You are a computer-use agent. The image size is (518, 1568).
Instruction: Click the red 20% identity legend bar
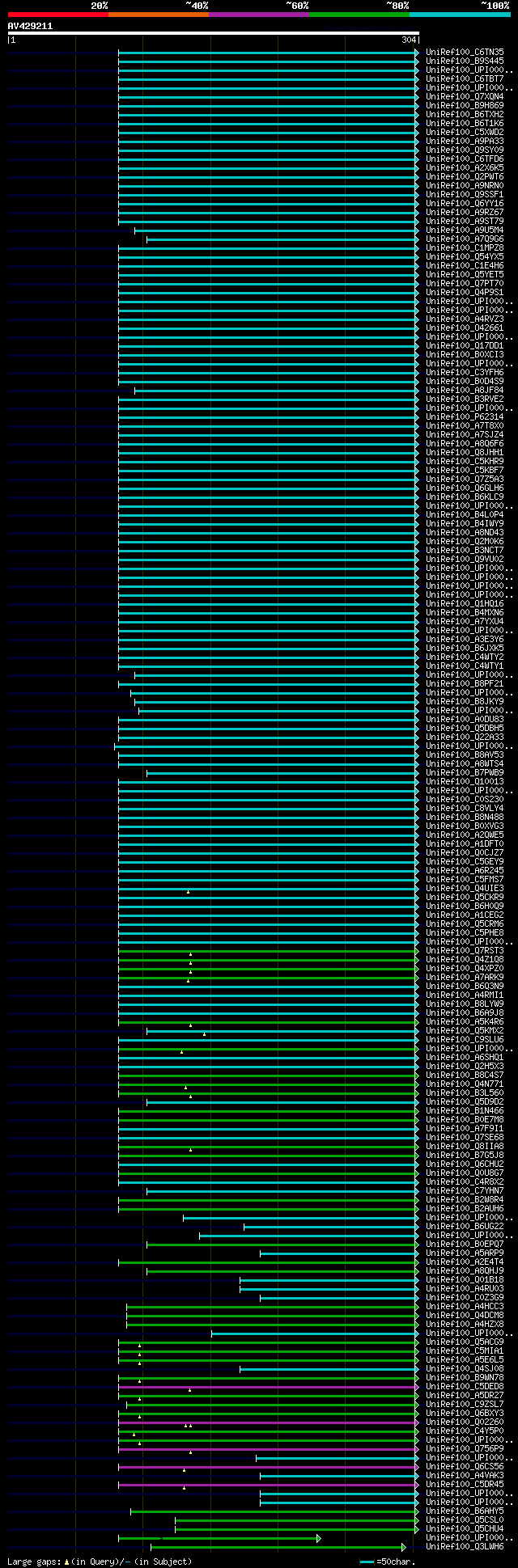(x=58, y=15)
